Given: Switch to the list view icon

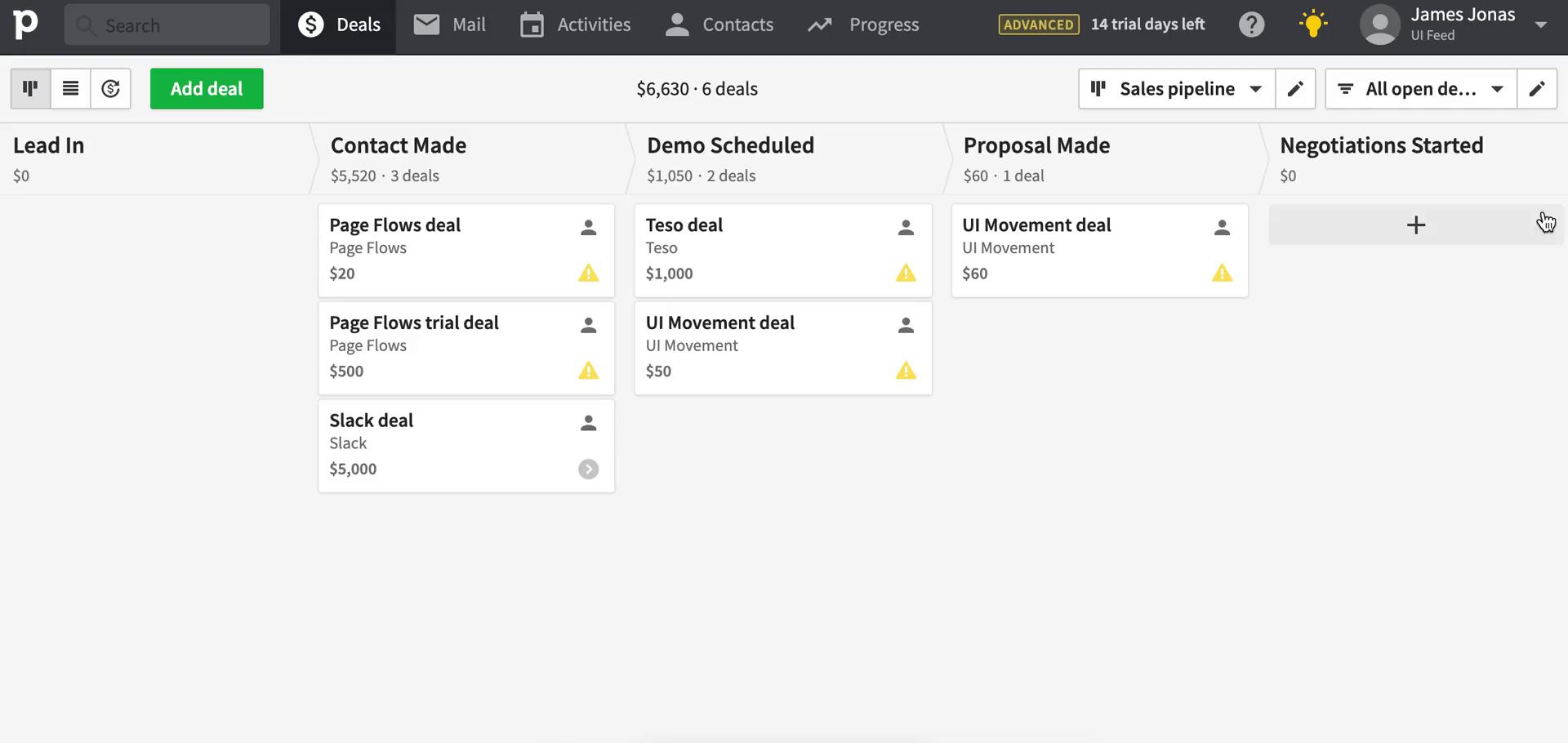Looking at the screenshot, I should point(70,88).
